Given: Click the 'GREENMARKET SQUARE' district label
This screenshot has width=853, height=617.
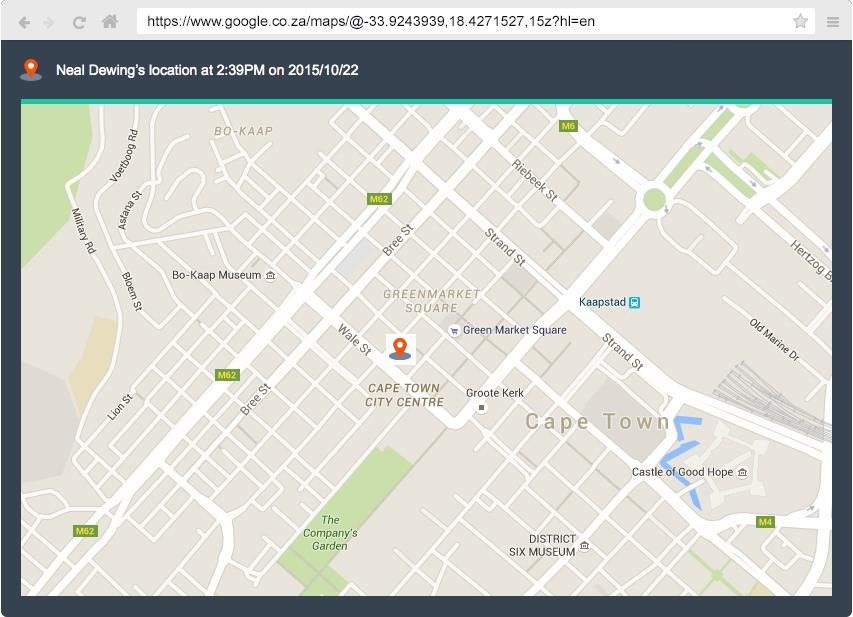Looking at the screenshot, I should 431,301.
